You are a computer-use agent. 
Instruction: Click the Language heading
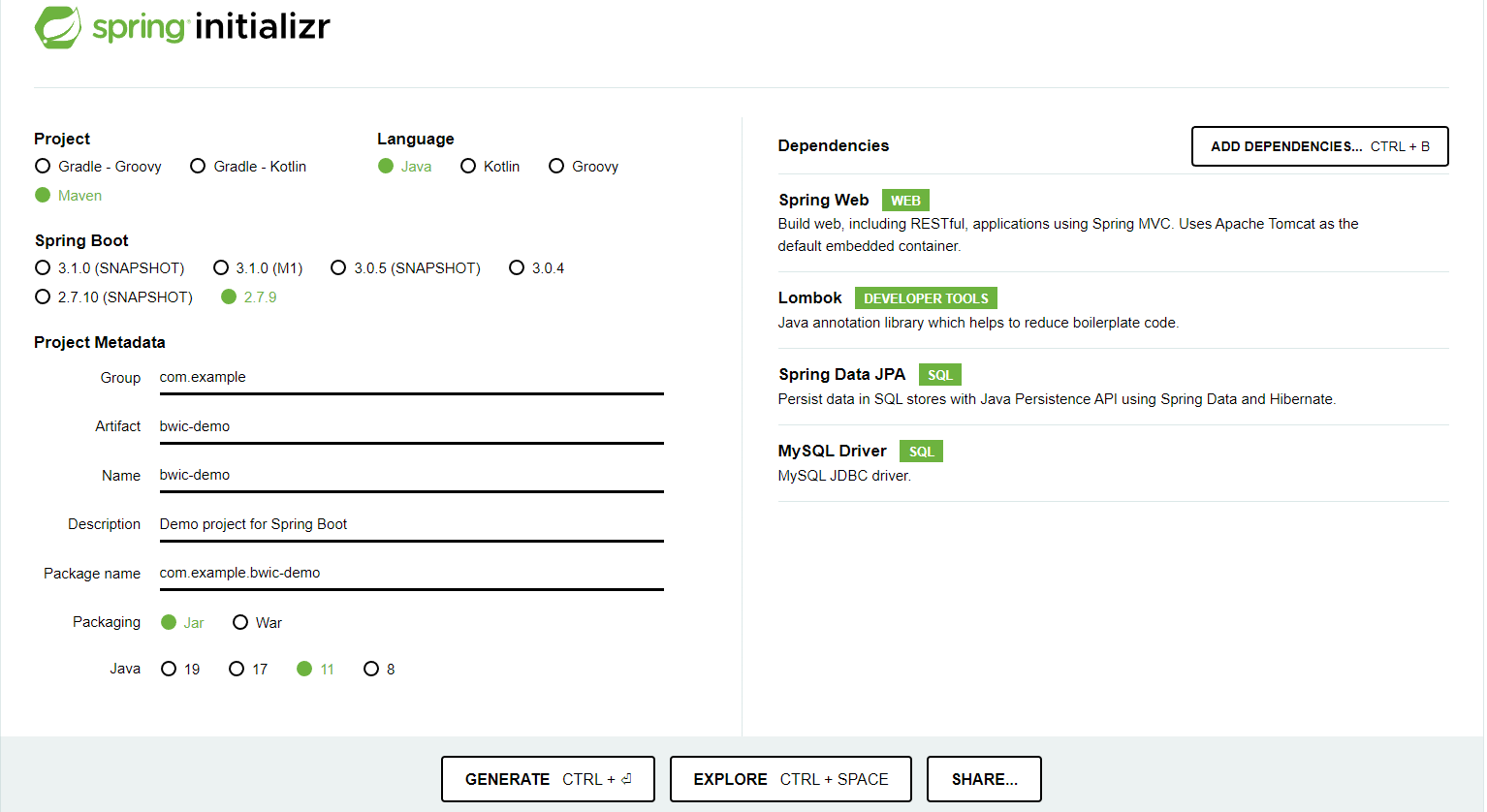416,139
